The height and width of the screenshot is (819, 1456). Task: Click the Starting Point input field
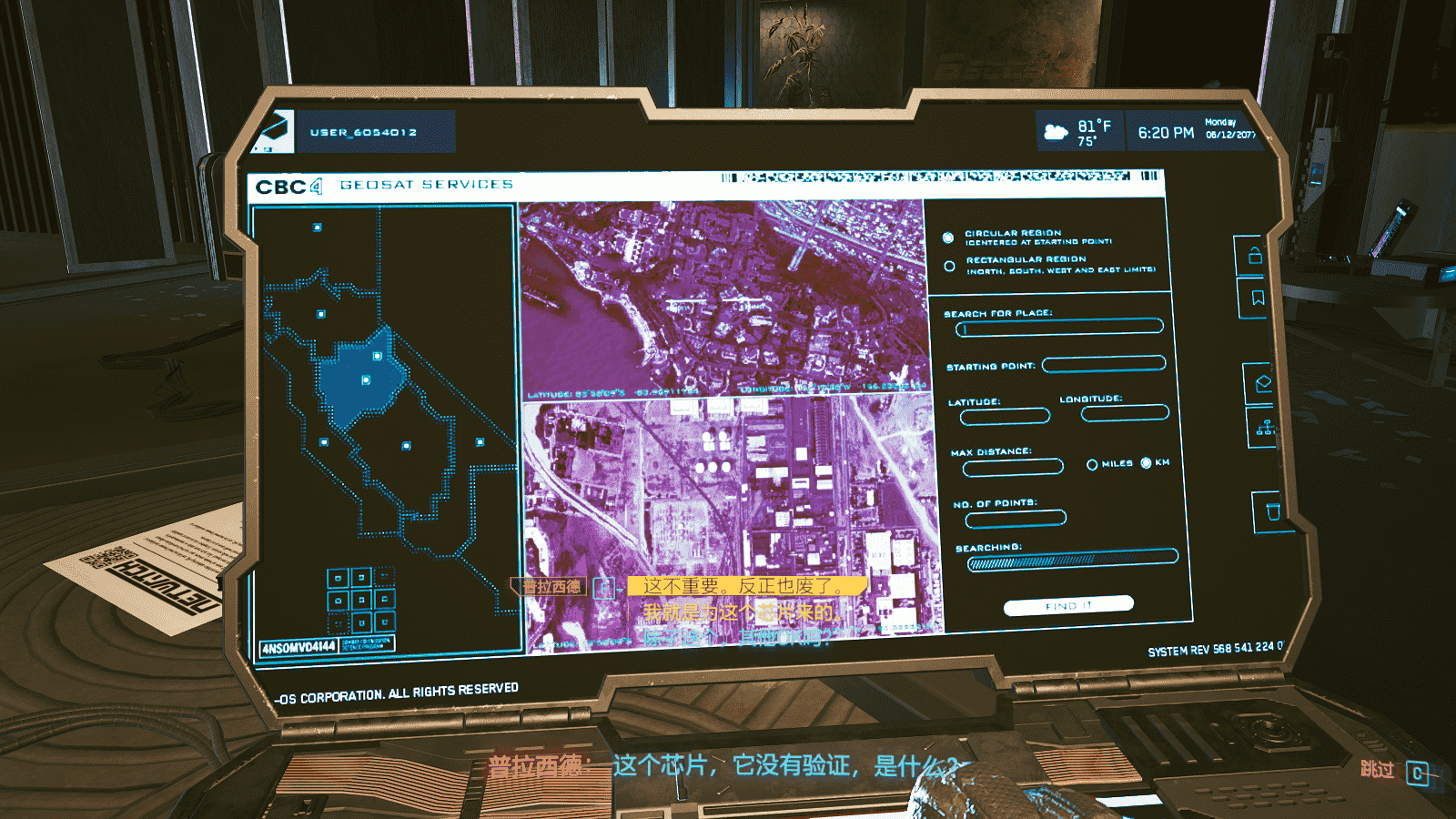tap(1104, 364)
